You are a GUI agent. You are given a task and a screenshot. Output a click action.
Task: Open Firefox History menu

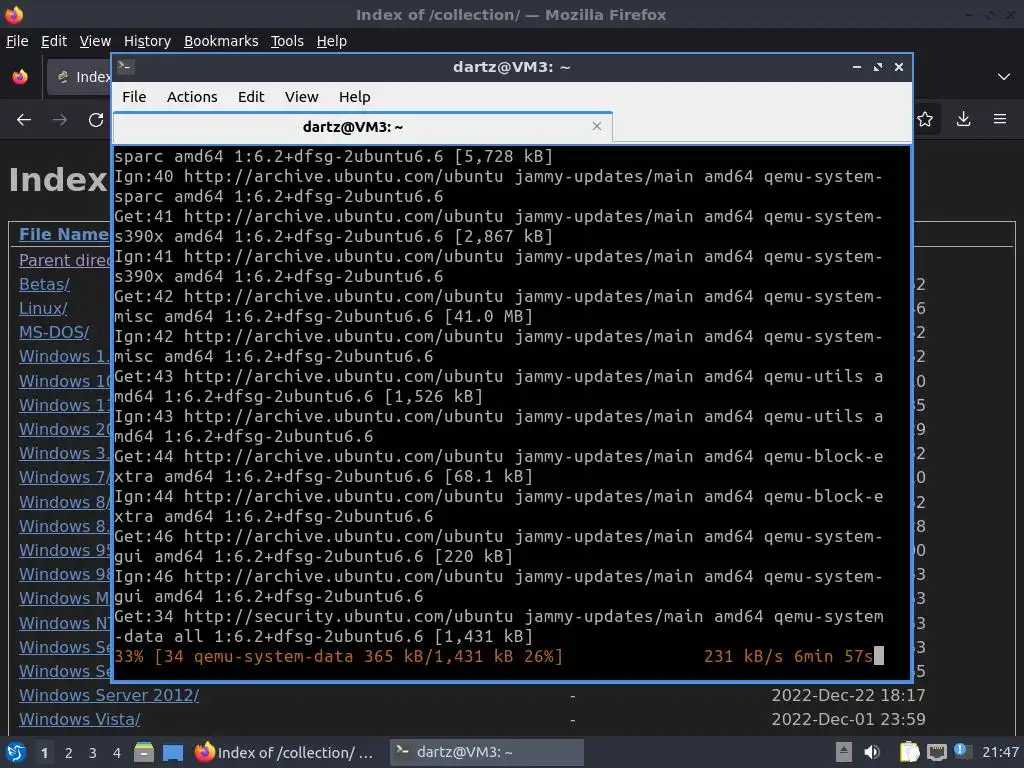(x=148, y=41)
